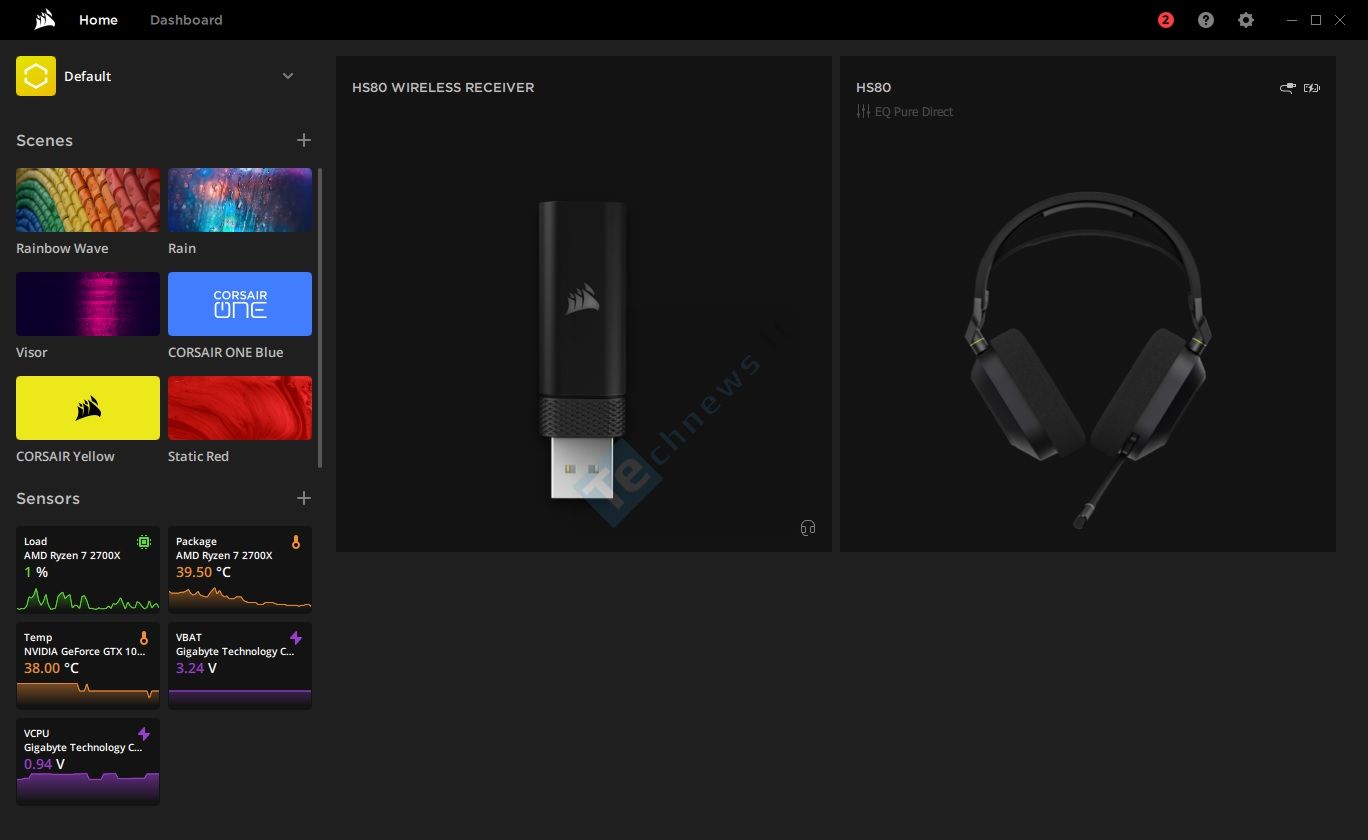Open the HS80 headset device card

click(x=1088, y=304)
